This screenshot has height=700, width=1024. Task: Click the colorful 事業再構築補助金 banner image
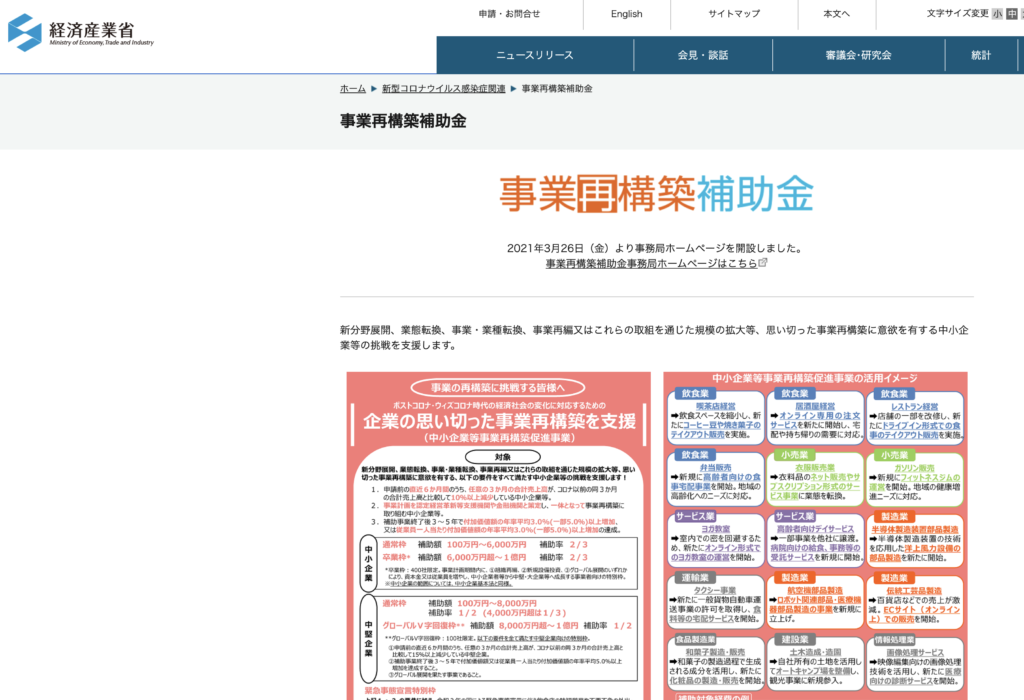point(656,194)
